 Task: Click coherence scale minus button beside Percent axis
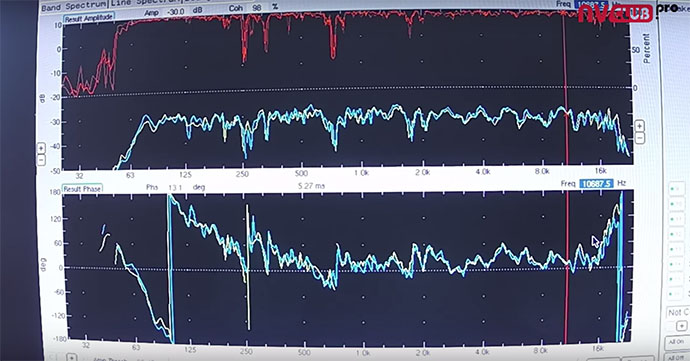click(x=639, y=138)
